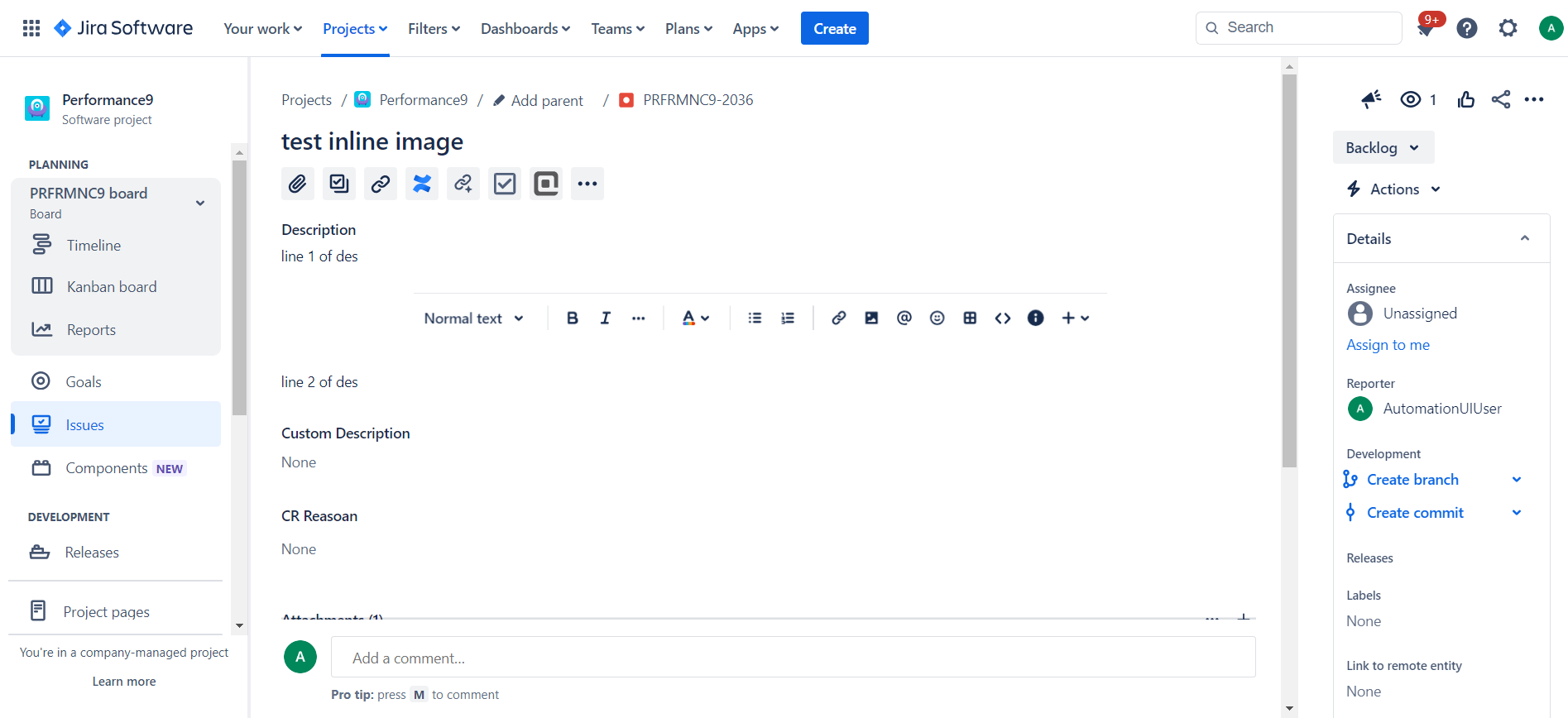Insert a code snippet
The height and width of the screenshot is (718, 1568).
coord(1003,318)
